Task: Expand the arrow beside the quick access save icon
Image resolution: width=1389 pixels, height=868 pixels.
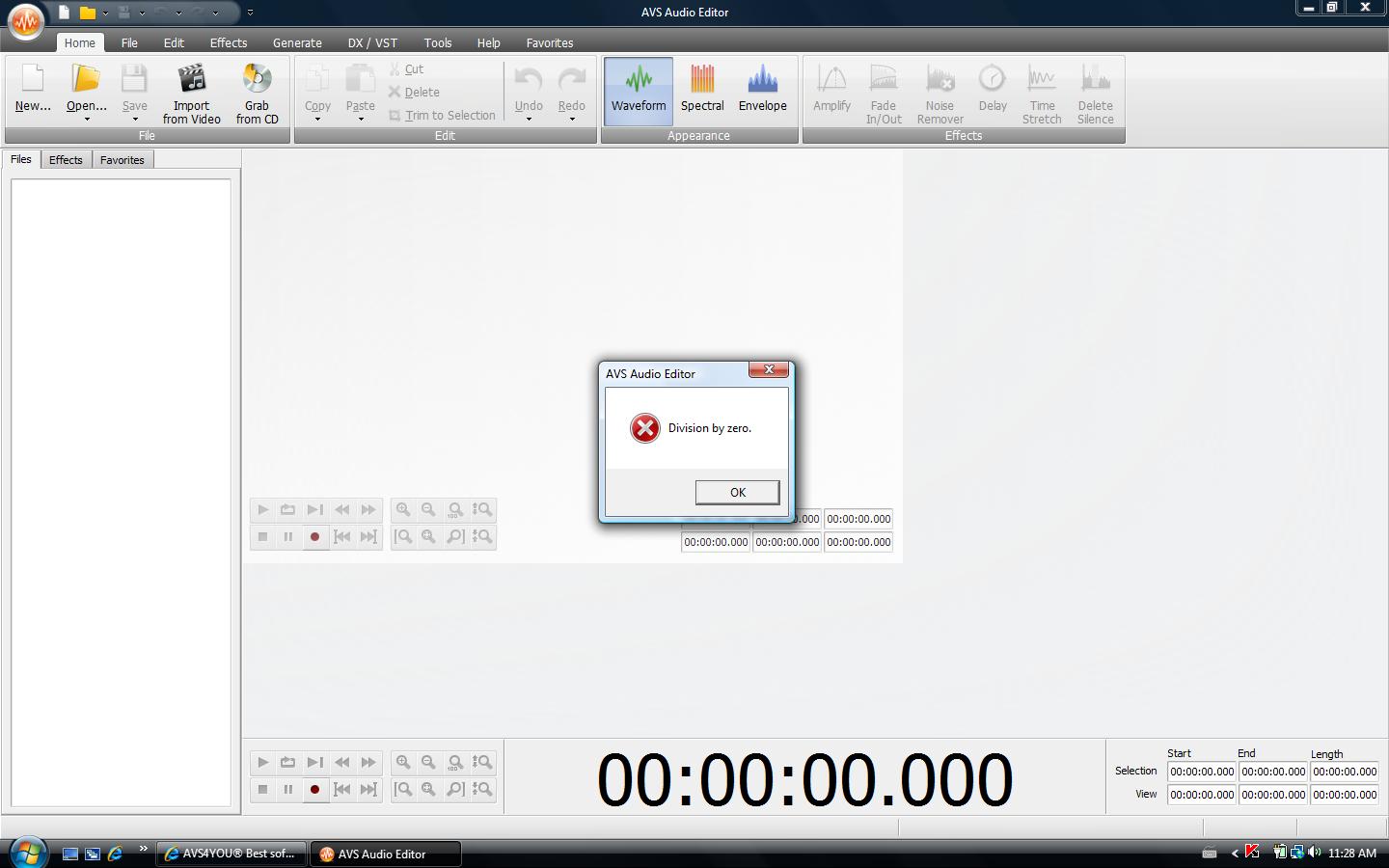Action: (x=142, y=14)
